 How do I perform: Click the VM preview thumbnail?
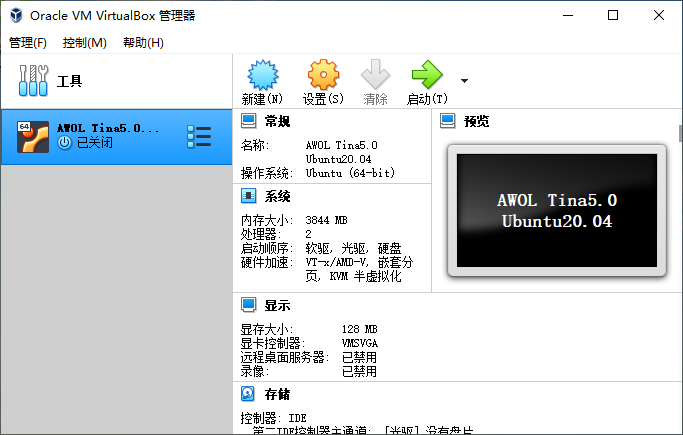(x=557, y=210)
